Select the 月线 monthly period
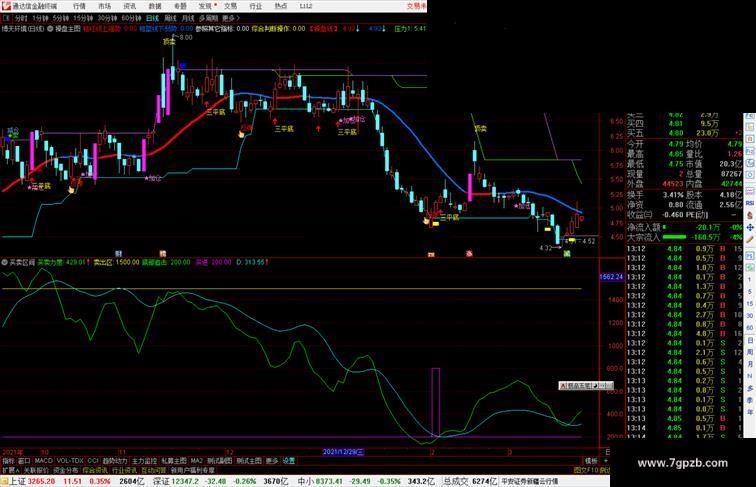 [x=188, y=18]
